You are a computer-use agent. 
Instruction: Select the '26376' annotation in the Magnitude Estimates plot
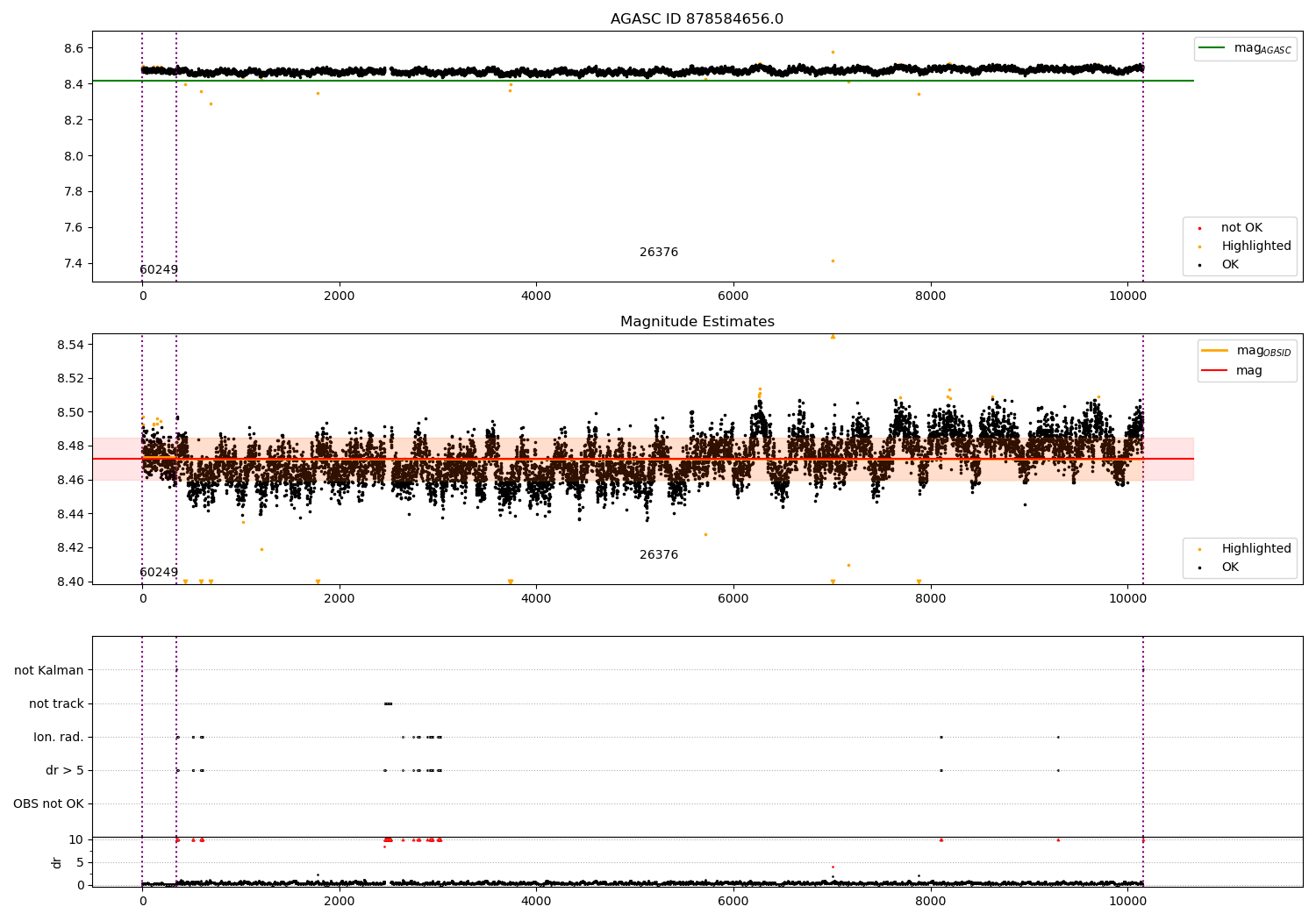(659, 555)
